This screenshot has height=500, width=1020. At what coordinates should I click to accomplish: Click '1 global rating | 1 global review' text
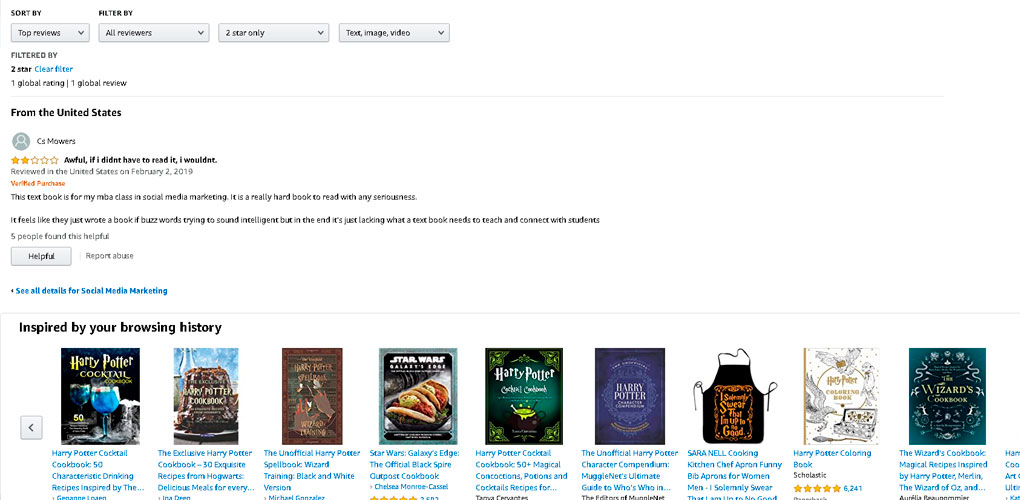(69, 83)
